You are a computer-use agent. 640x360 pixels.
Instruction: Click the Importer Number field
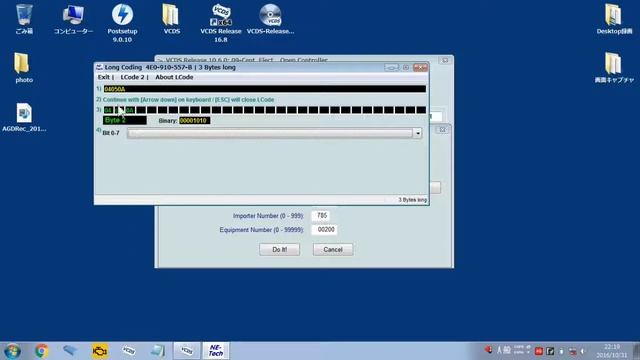coord(321,216)
